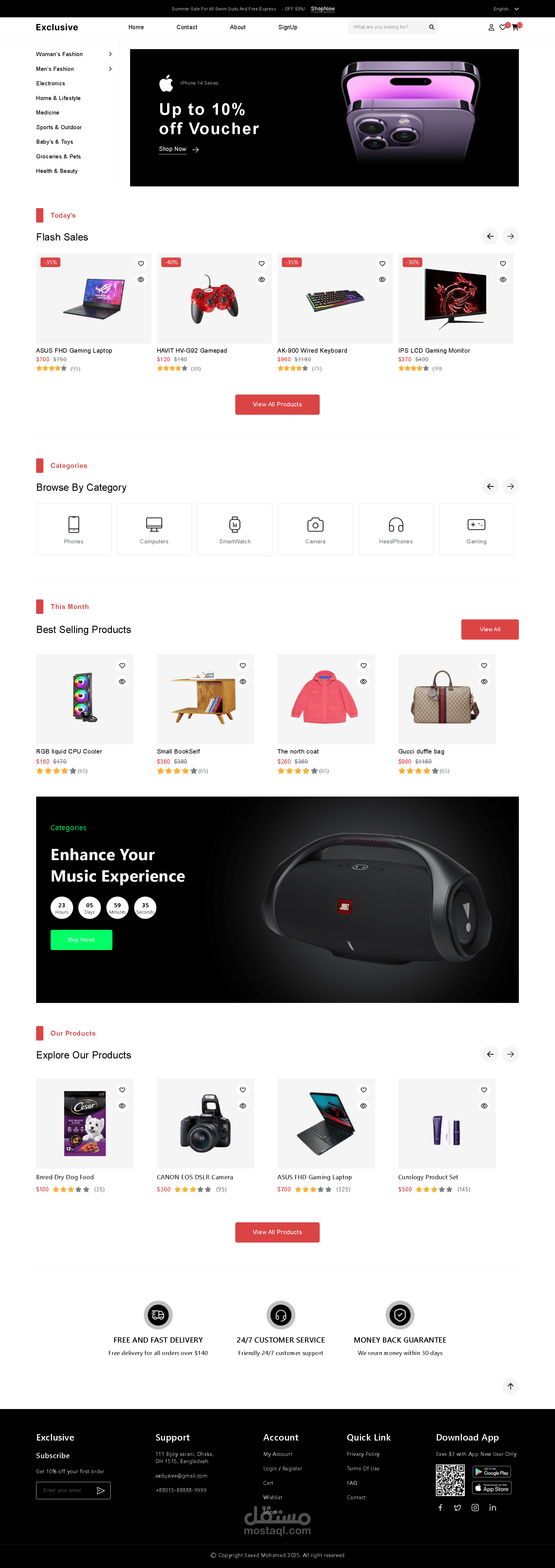Click the next arrow in Flash Sales
The height and width of the screenshot is (1568, 555).
tap(510, 236)
